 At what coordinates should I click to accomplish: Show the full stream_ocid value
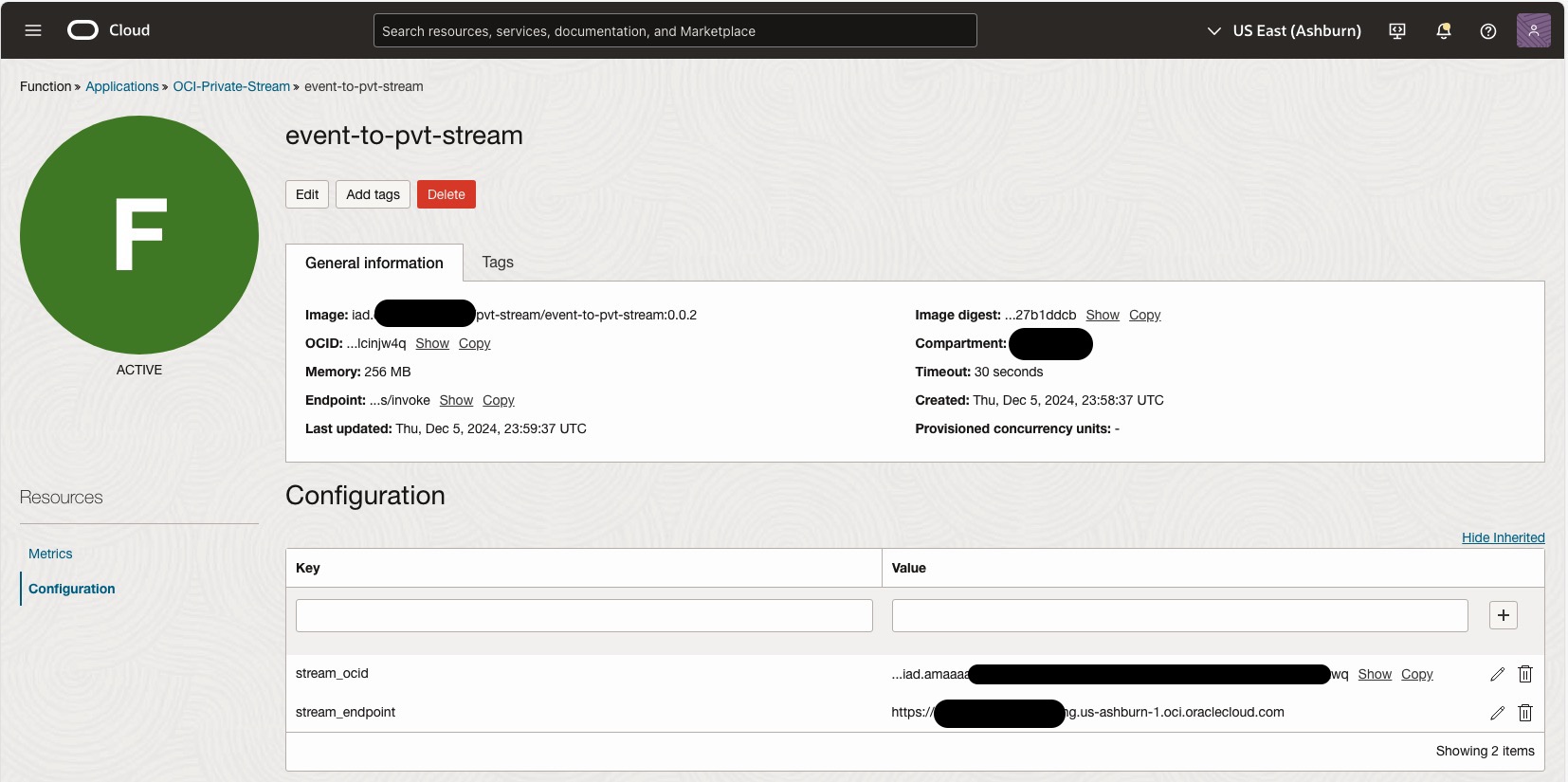pyautogui.click(x=1375, y=674)
